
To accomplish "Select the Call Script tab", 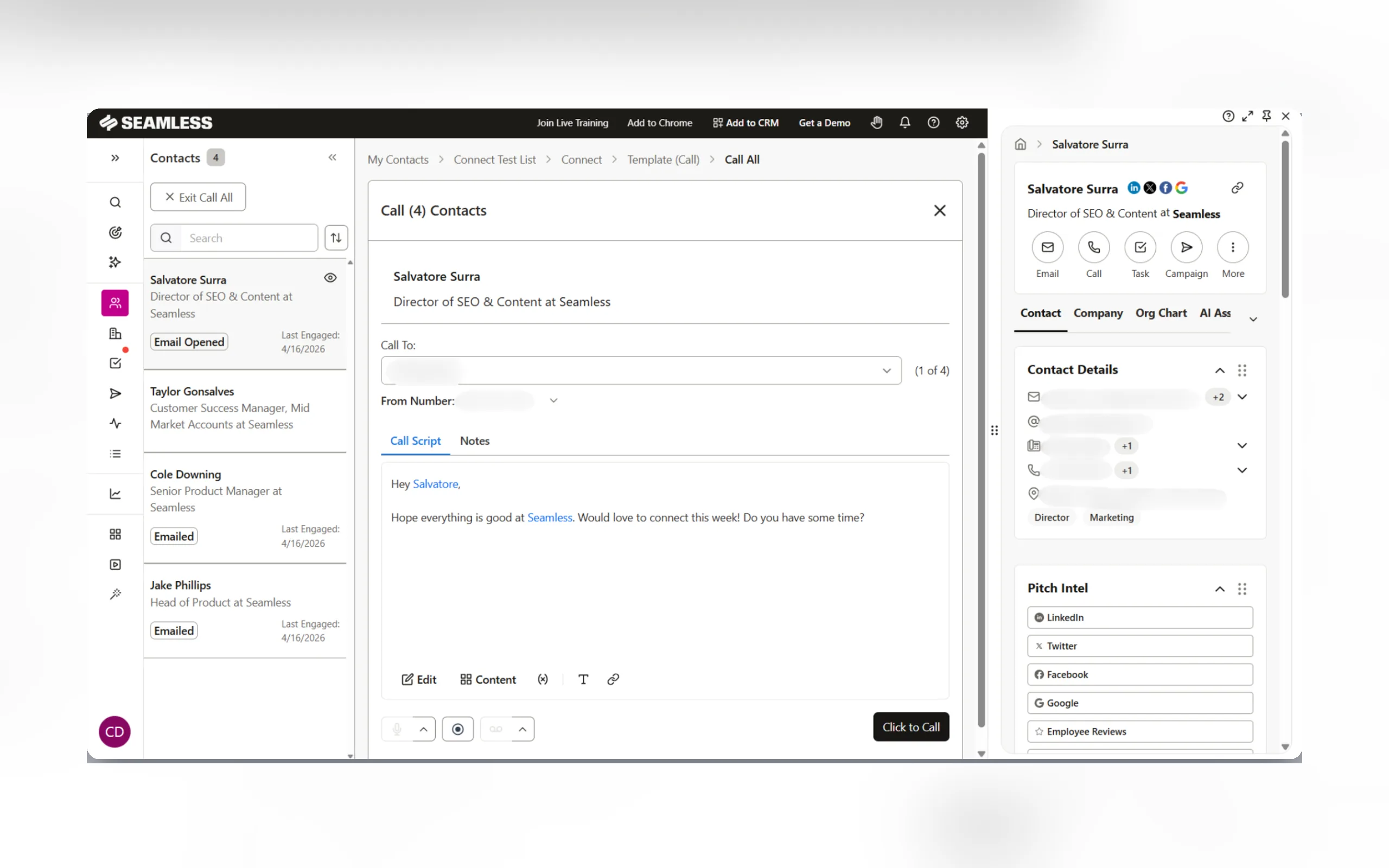I will click(x=416, y=441).
